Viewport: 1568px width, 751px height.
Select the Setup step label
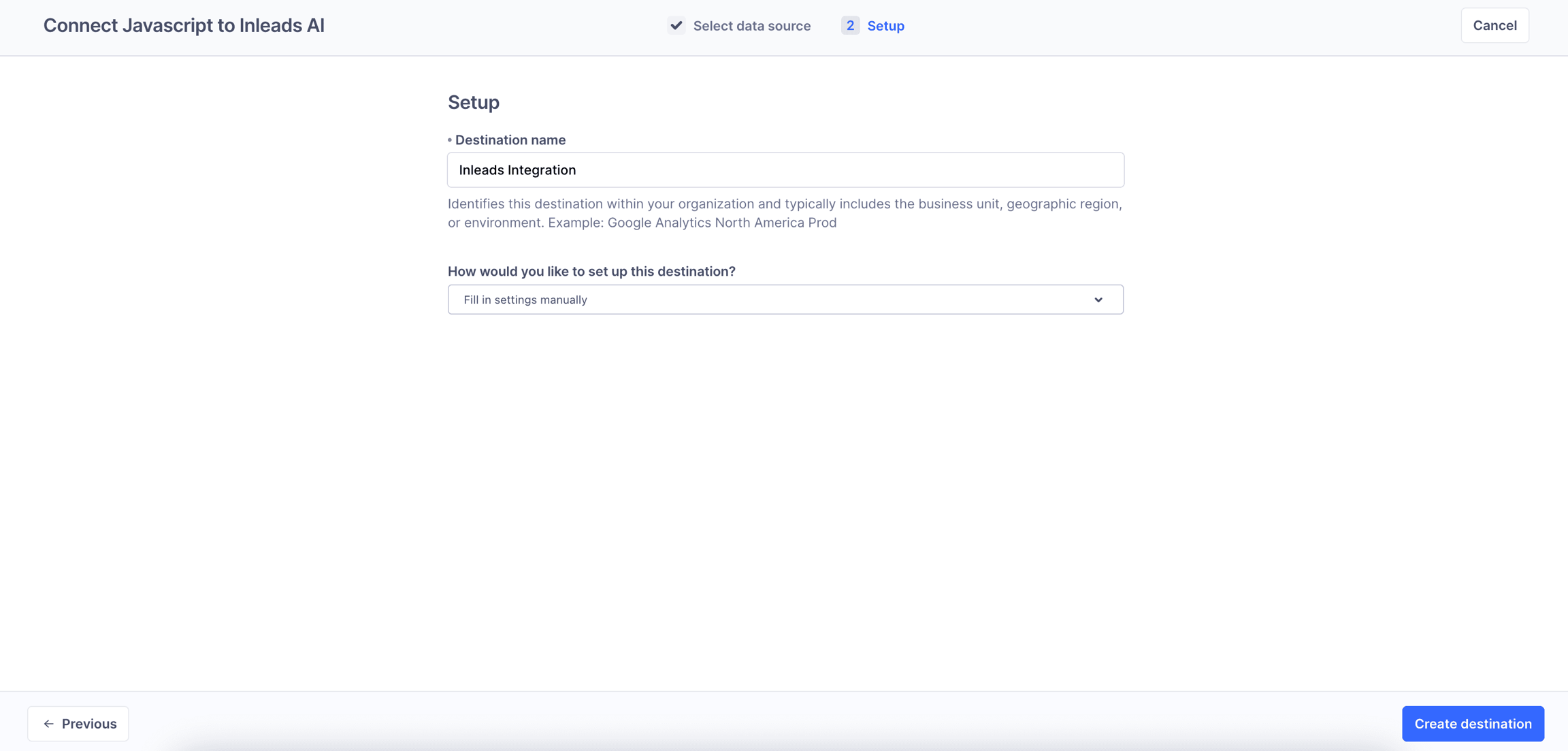click(x=885, y=26)
